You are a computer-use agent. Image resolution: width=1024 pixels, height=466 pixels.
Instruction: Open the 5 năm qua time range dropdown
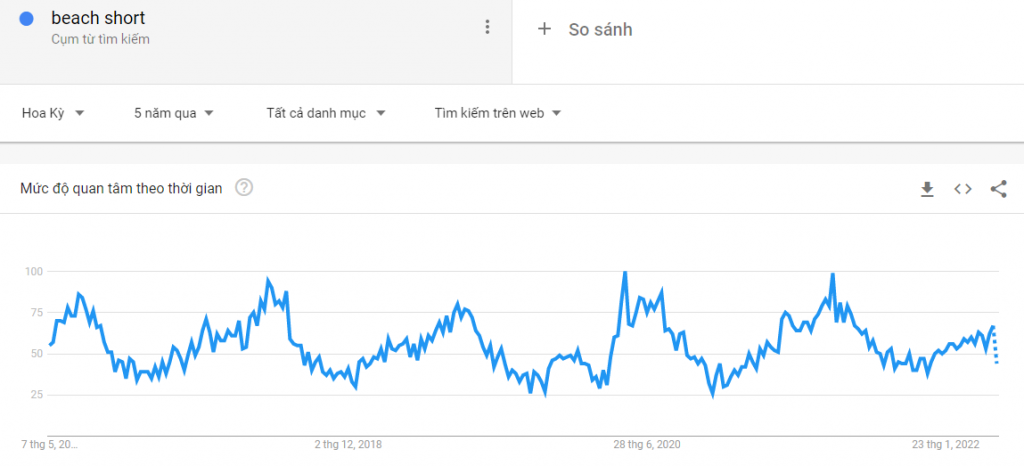coord(174,113)
